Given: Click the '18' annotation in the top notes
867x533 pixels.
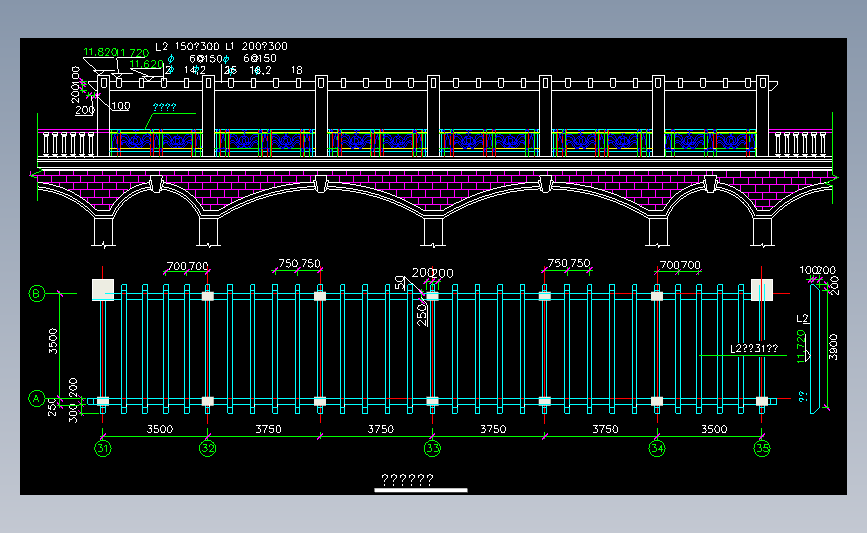Looking at the screenshot, I should point(297,70).
